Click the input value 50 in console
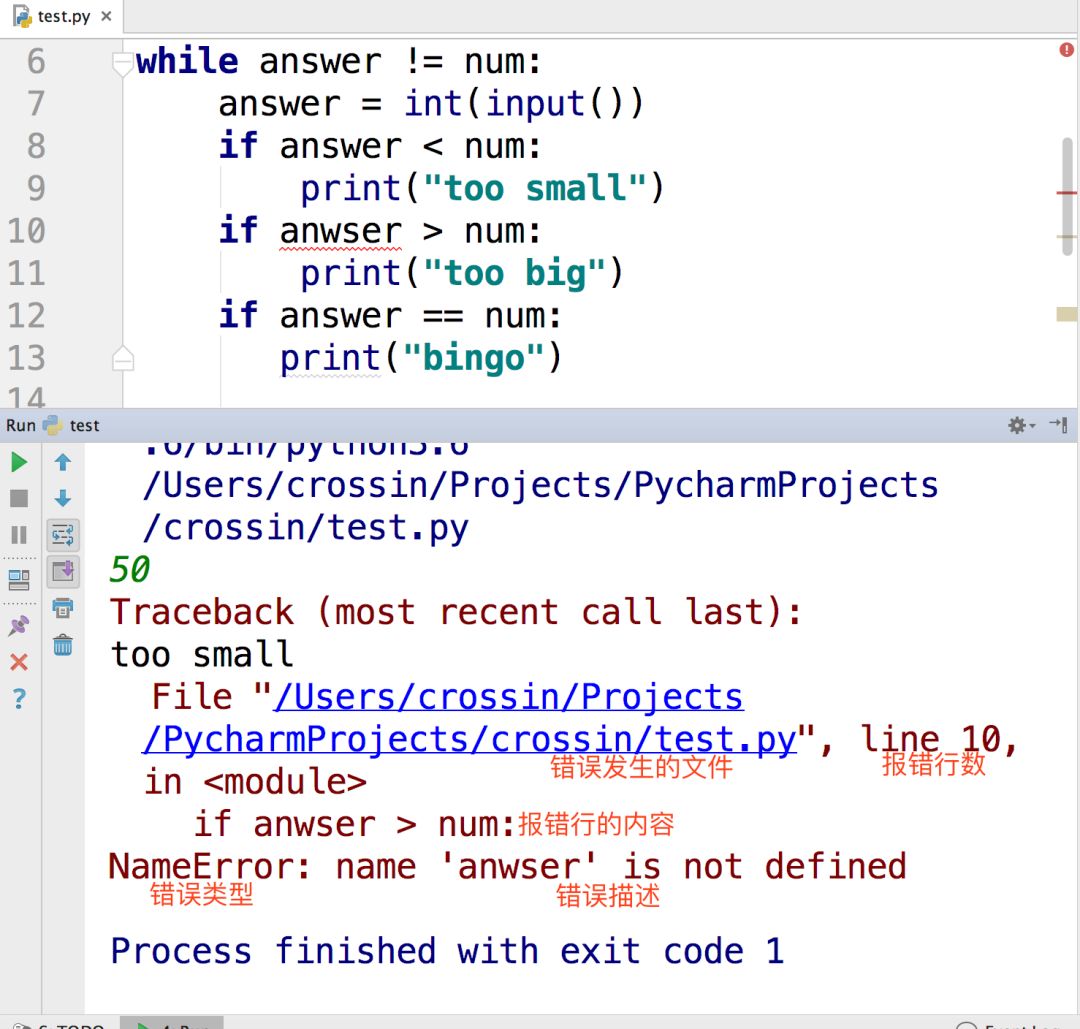1080x1029 pixels. [x=129, y=570]
